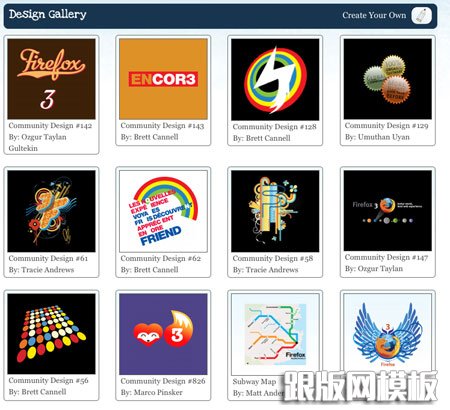
Task: Select the orange ENCOR3 design thumbnail
Action: tap(163, 79)
